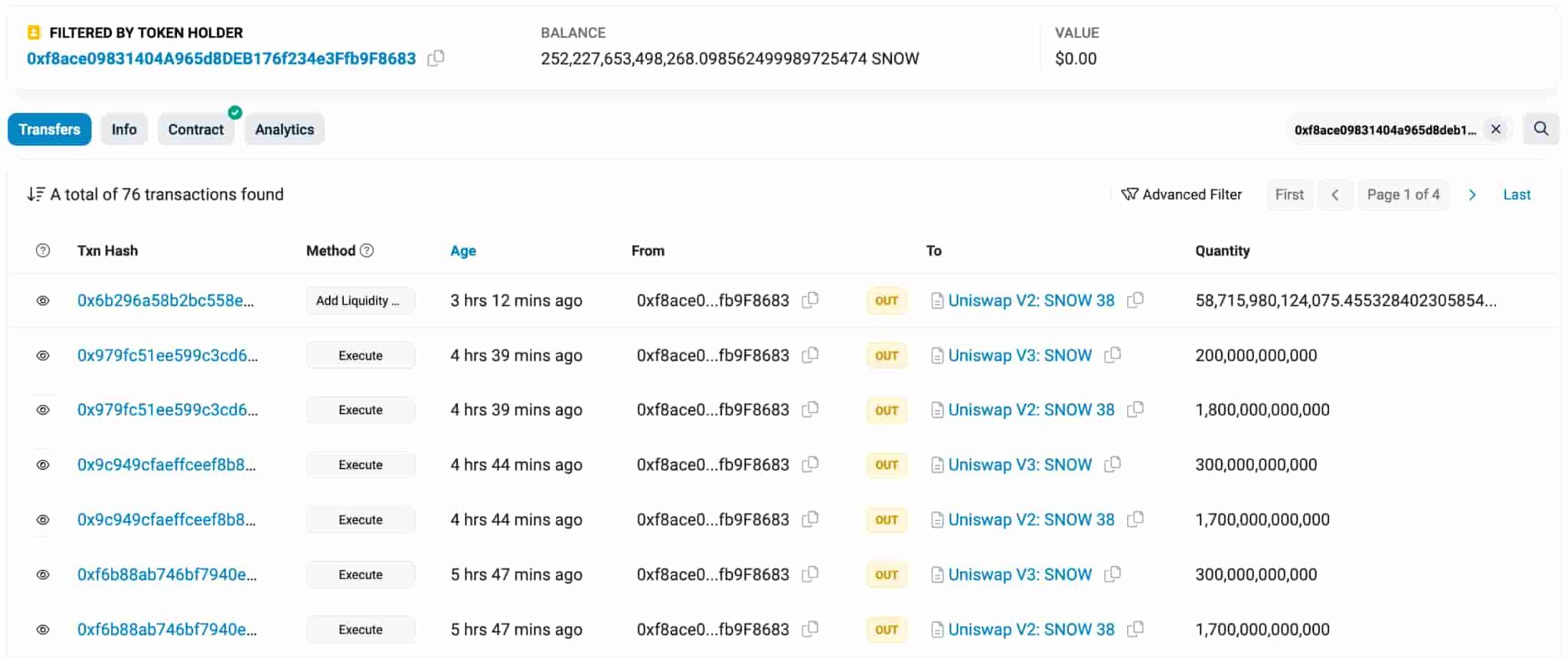Viewport: 1568px width, 658px height.
Task: Open the Contract tab
Action: pos(196,129)
